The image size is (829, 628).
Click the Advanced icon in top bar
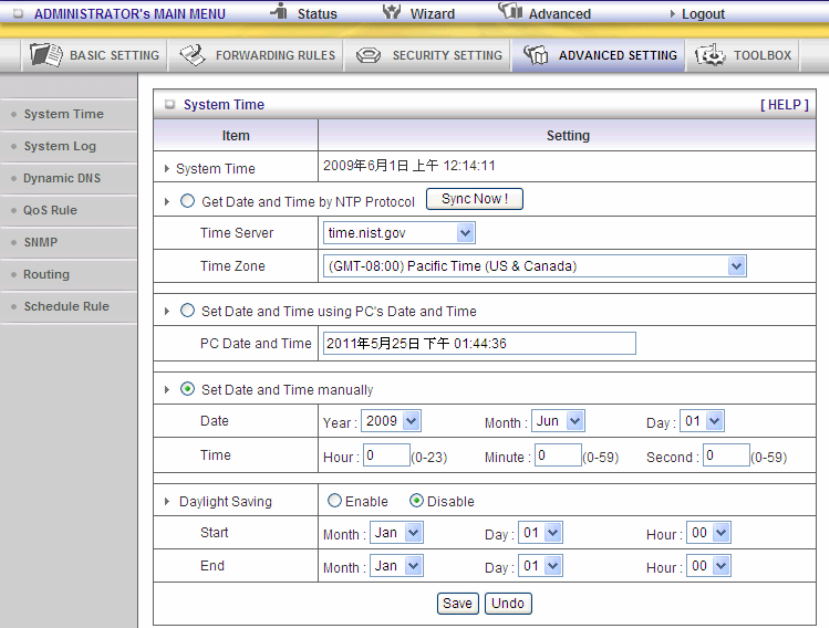[x=510, y=12]
